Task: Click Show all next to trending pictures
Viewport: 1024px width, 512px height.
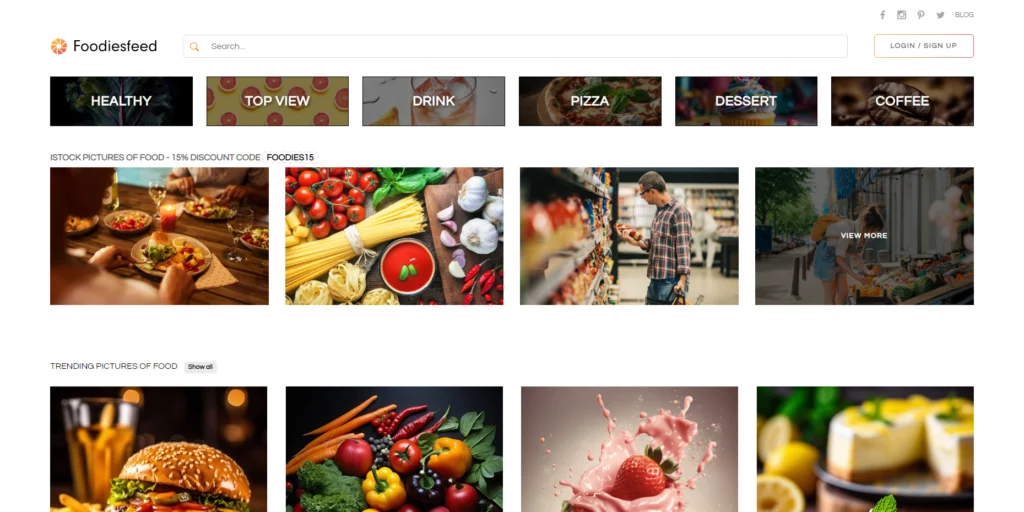Action: click(200, 367)
